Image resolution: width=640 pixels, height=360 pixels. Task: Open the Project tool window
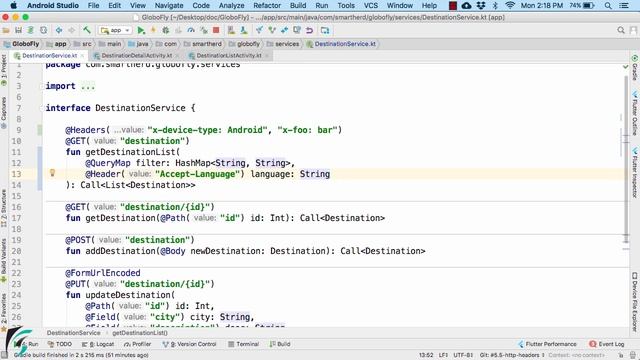4,70
